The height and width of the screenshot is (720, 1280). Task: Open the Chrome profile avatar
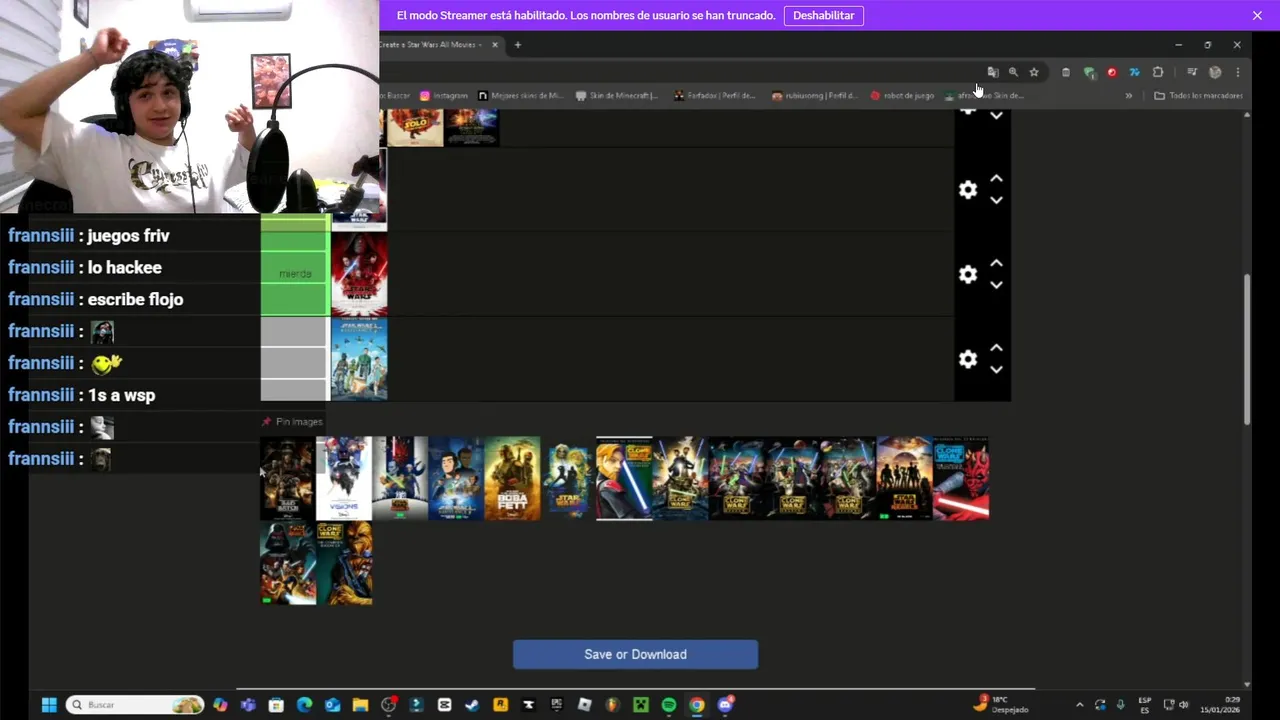(1215, 72)
